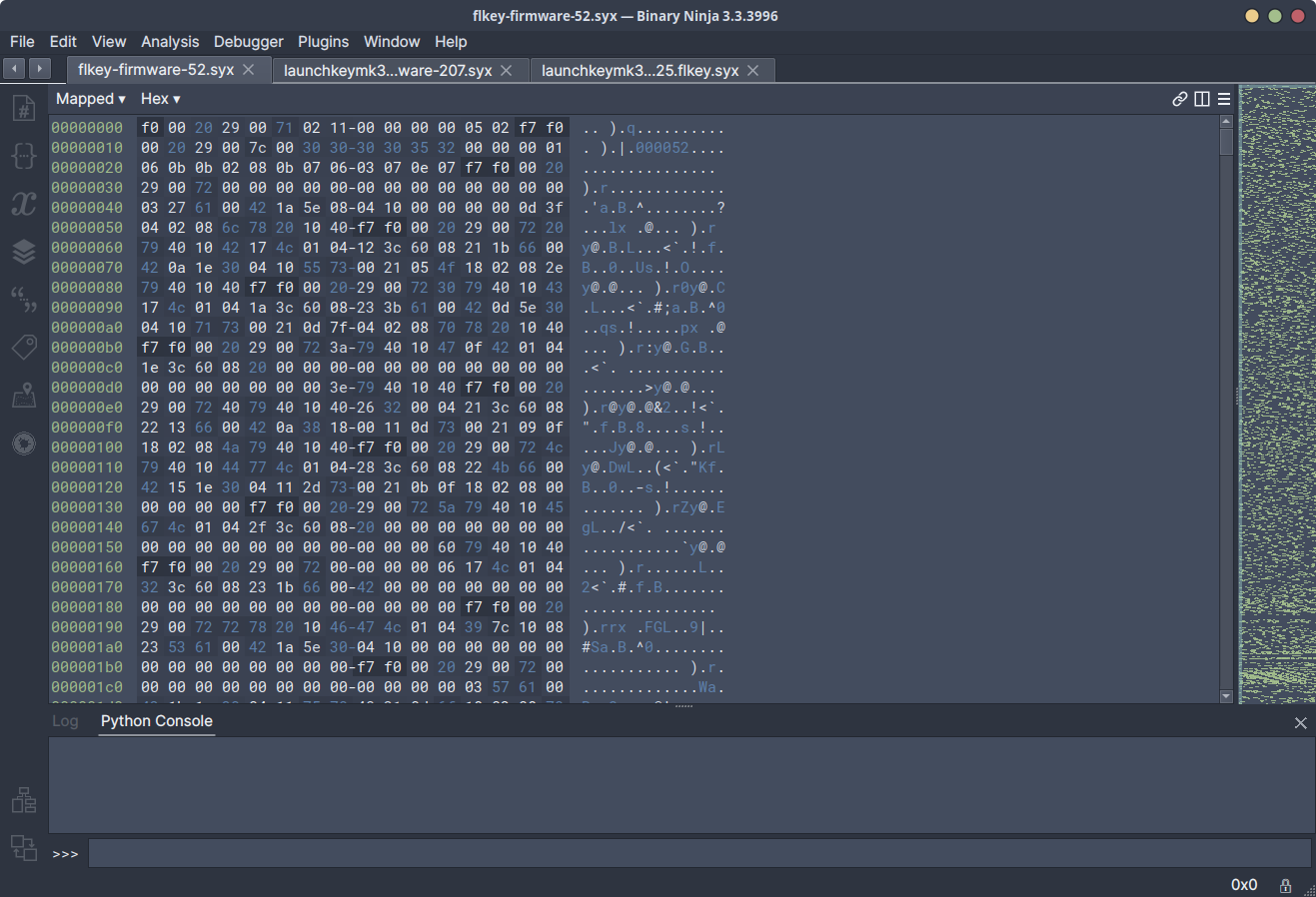The width and height of the screenshot is (1316, 897).
Task: Click the feature map minimap on the right
Action: (1277, 395)
